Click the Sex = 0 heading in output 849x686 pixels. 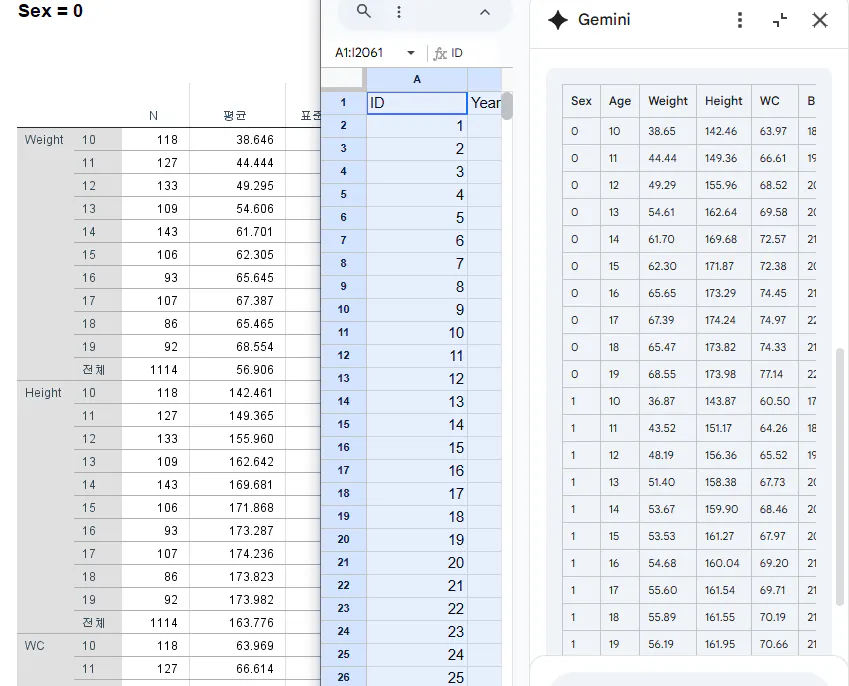click(x=50, y=11)
